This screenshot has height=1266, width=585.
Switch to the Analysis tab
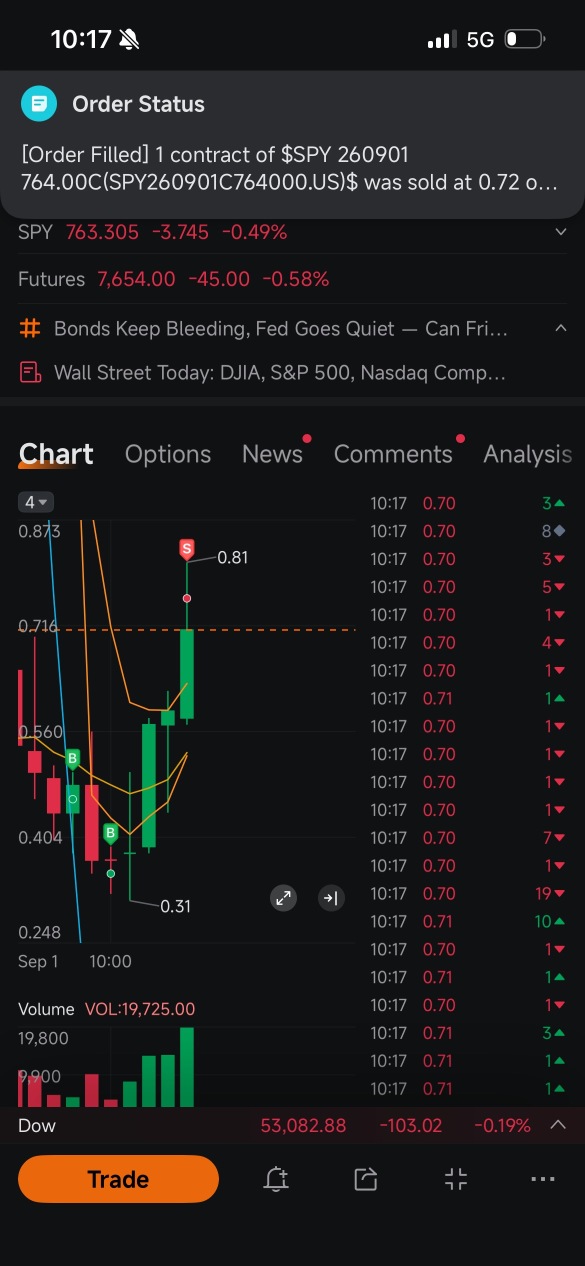pyautogui.click(x=528, y=454)
